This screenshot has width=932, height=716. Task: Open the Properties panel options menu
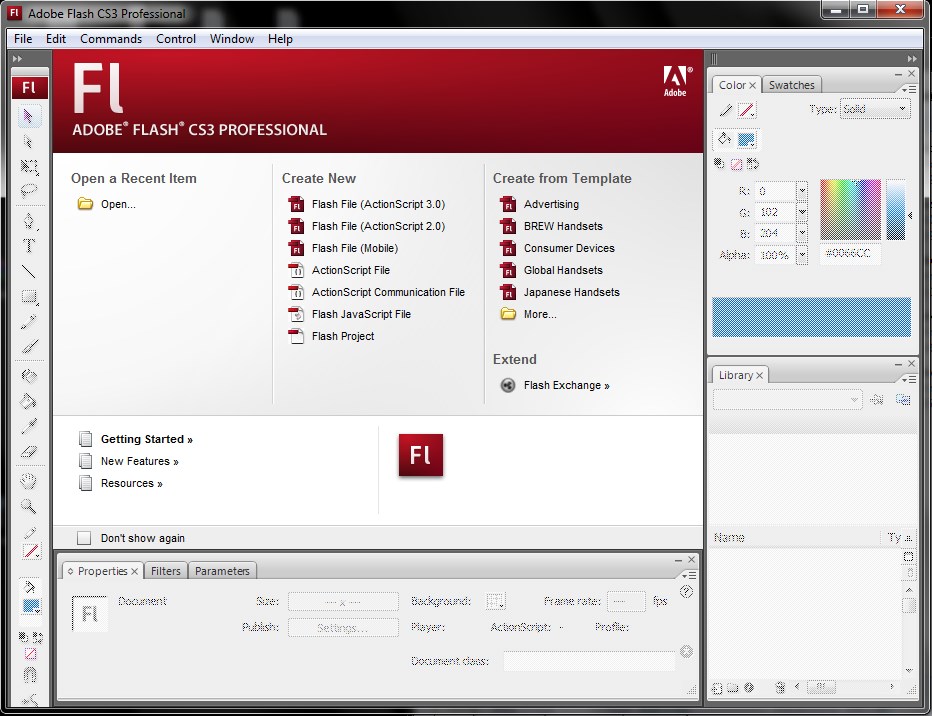[689, 575]
